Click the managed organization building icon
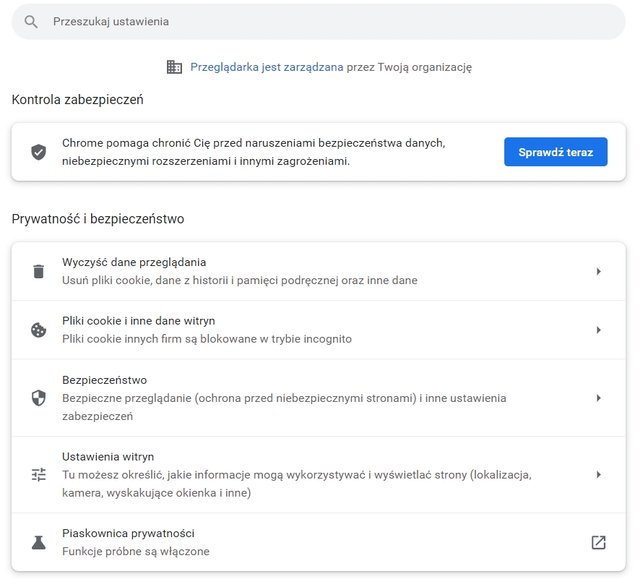This screenshot has width=643, height=587. point(174,67)
